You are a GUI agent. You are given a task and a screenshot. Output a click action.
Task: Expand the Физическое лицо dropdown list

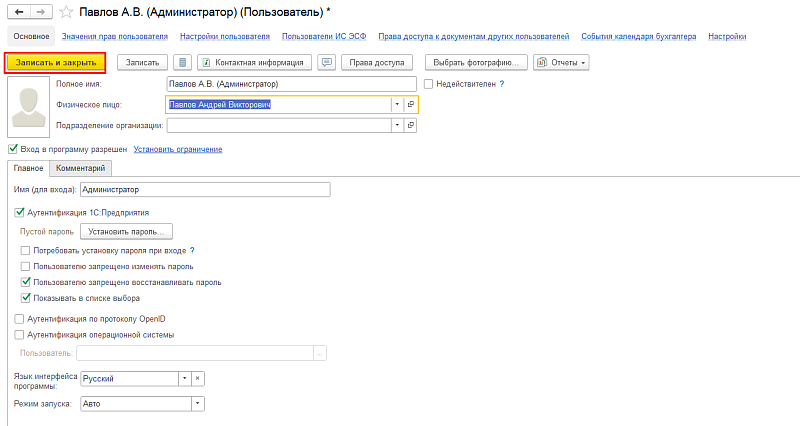(397, 104)
